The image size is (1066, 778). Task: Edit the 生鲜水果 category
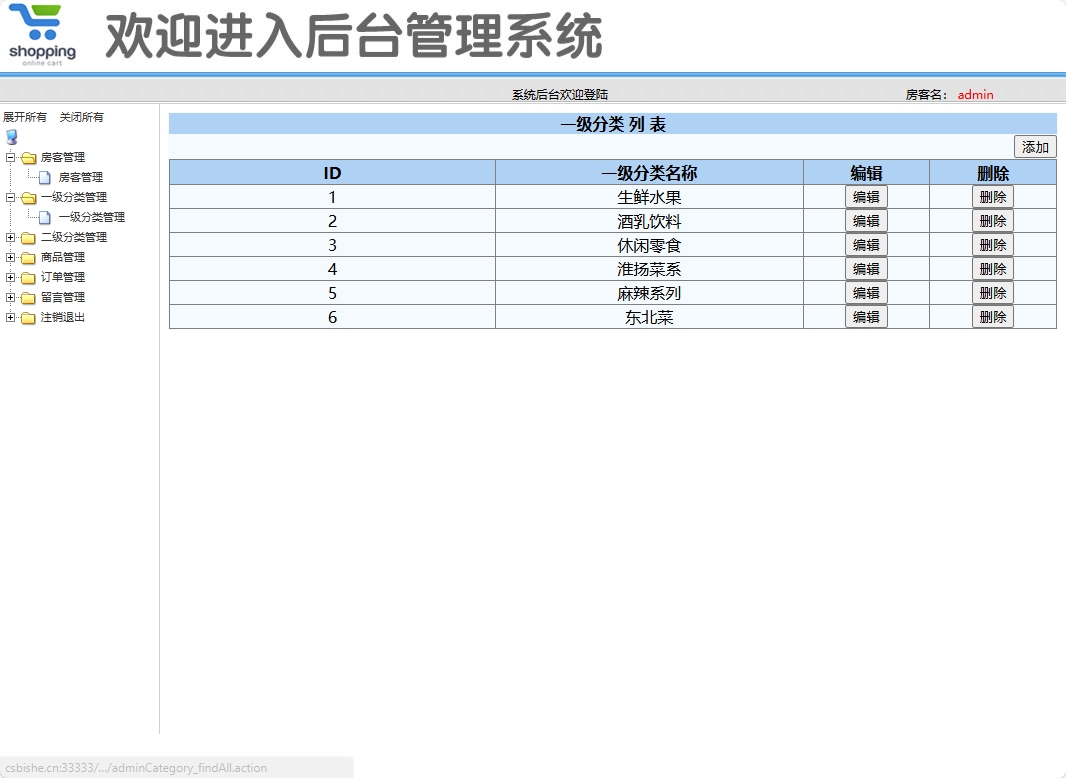(x=866, y=197)
